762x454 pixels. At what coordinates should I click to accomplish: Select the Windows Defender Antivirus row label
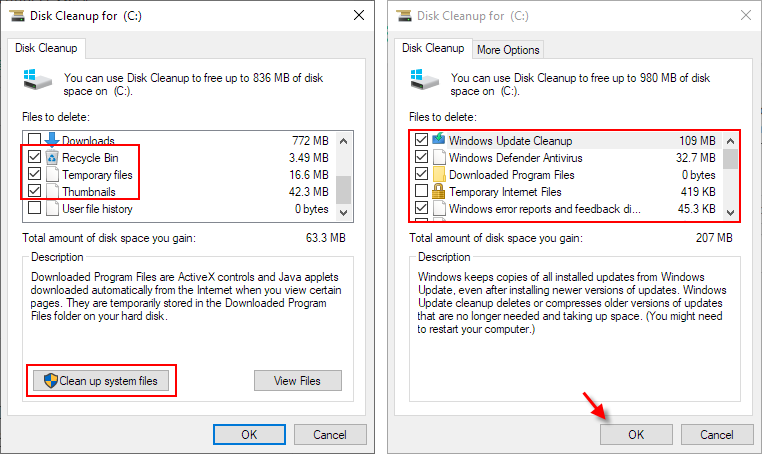point(516,157)
